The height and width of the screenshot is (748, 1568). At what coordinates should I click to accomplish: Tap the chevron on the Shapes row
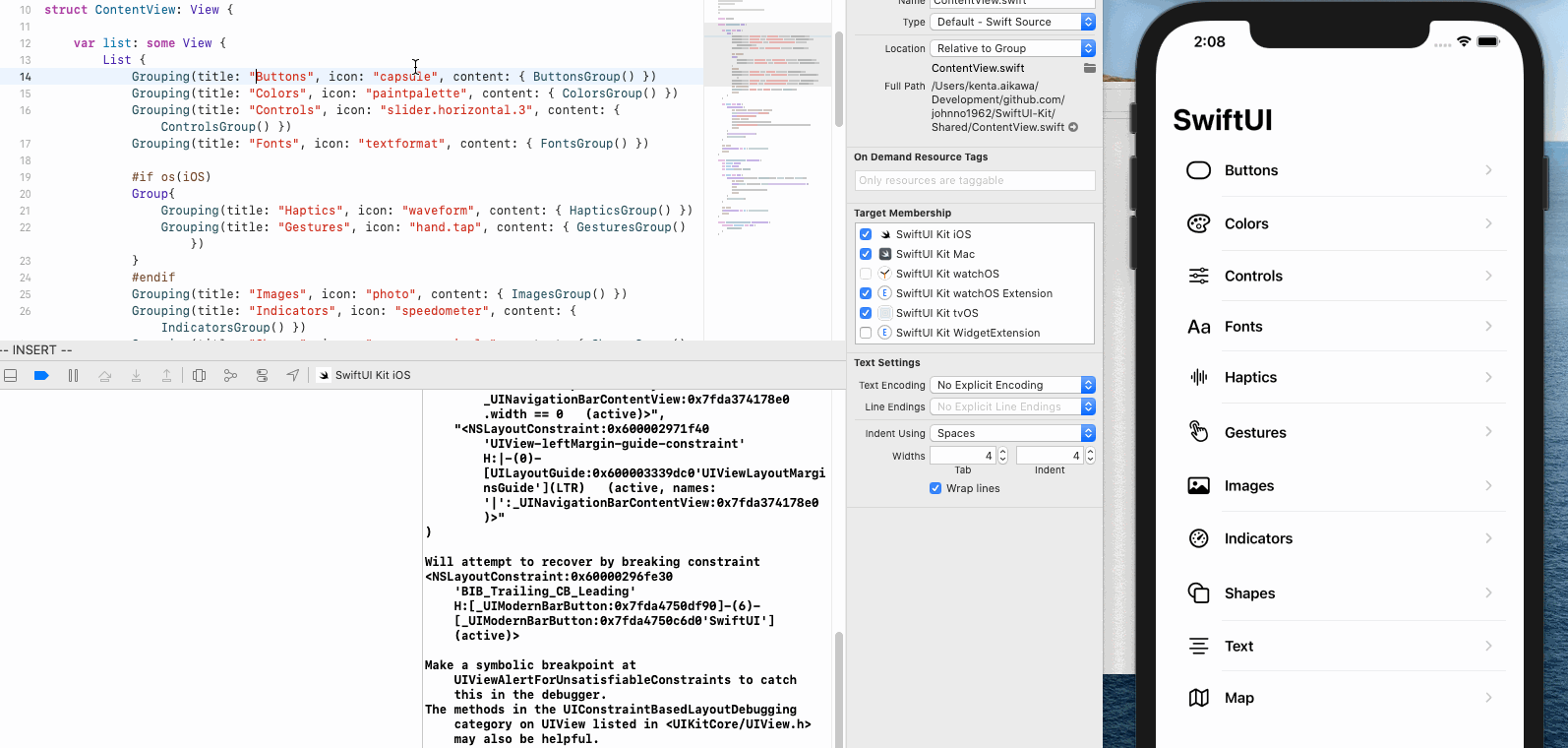pyautogui.click(x=1488, y=592)
